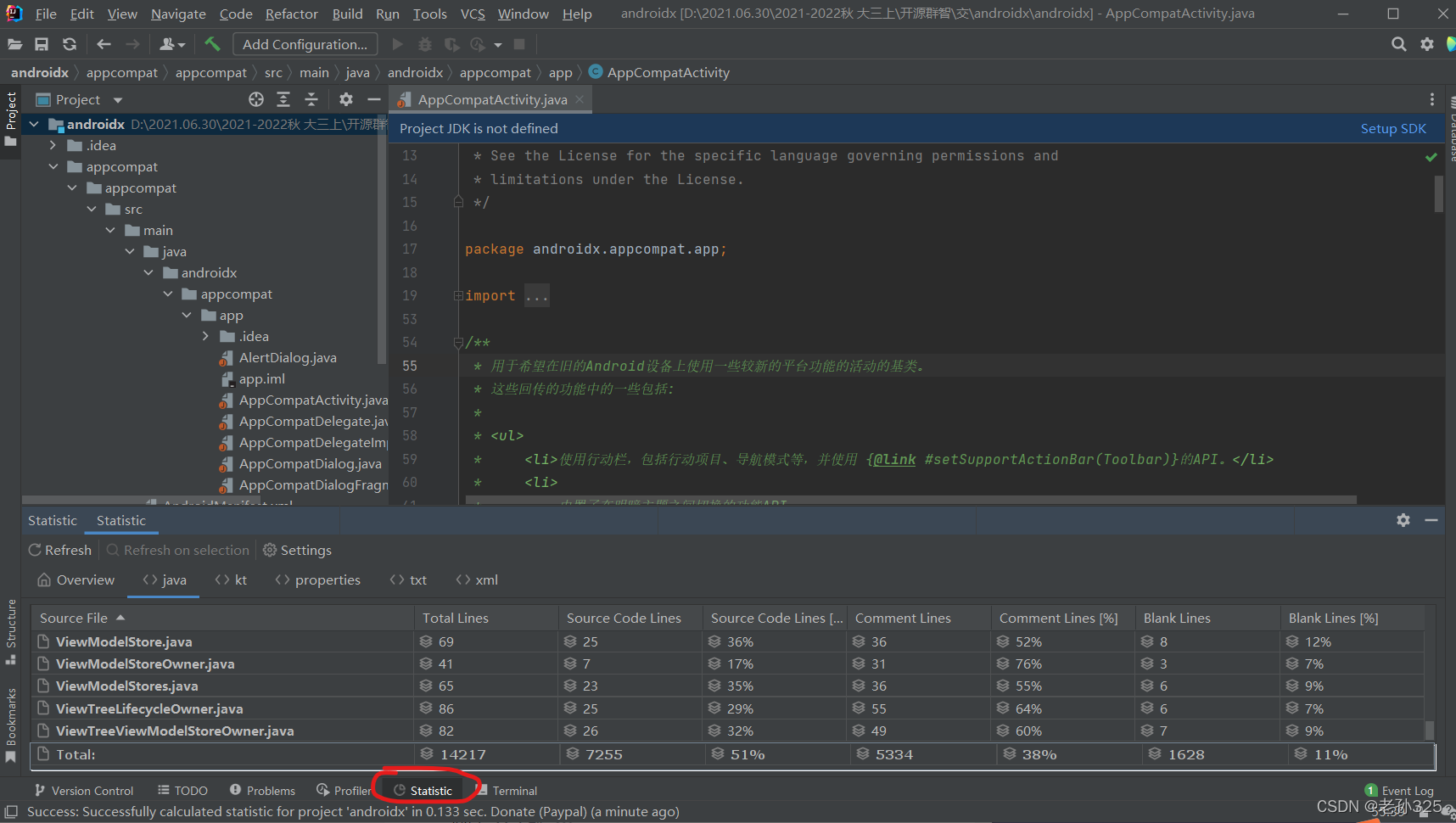
Task: Open Project panel options gear
Action: (x=346, y=99)
